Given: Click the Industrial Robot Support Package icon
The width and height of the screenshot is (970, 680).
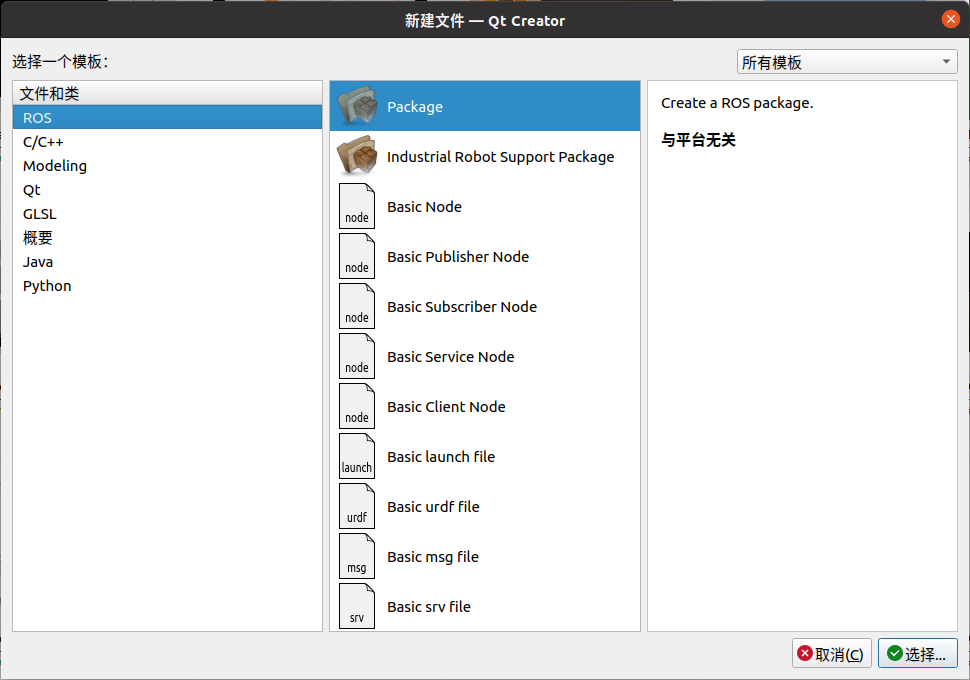Looking at the screenshot, I should point(357,156).
